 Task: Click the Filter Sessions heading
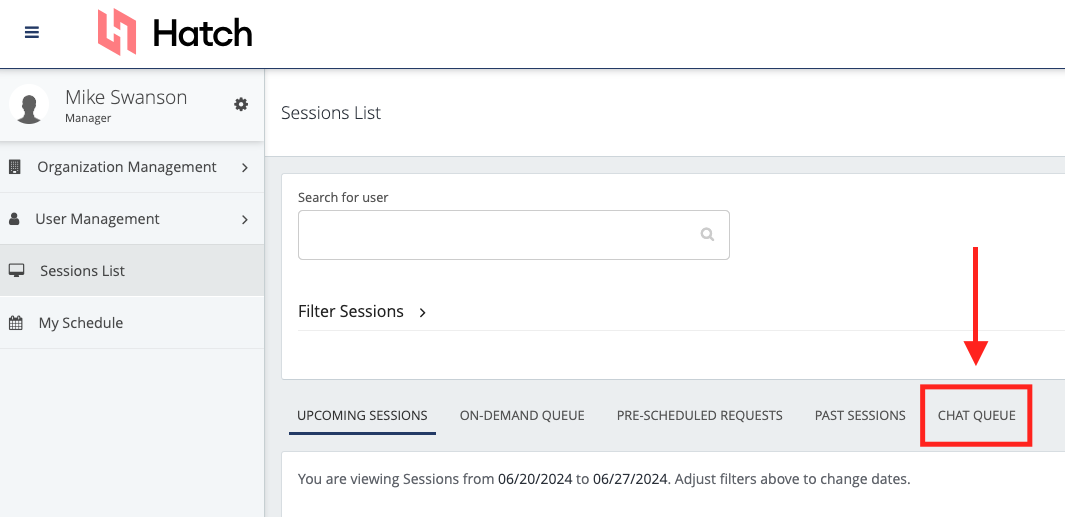coord(350,312)
